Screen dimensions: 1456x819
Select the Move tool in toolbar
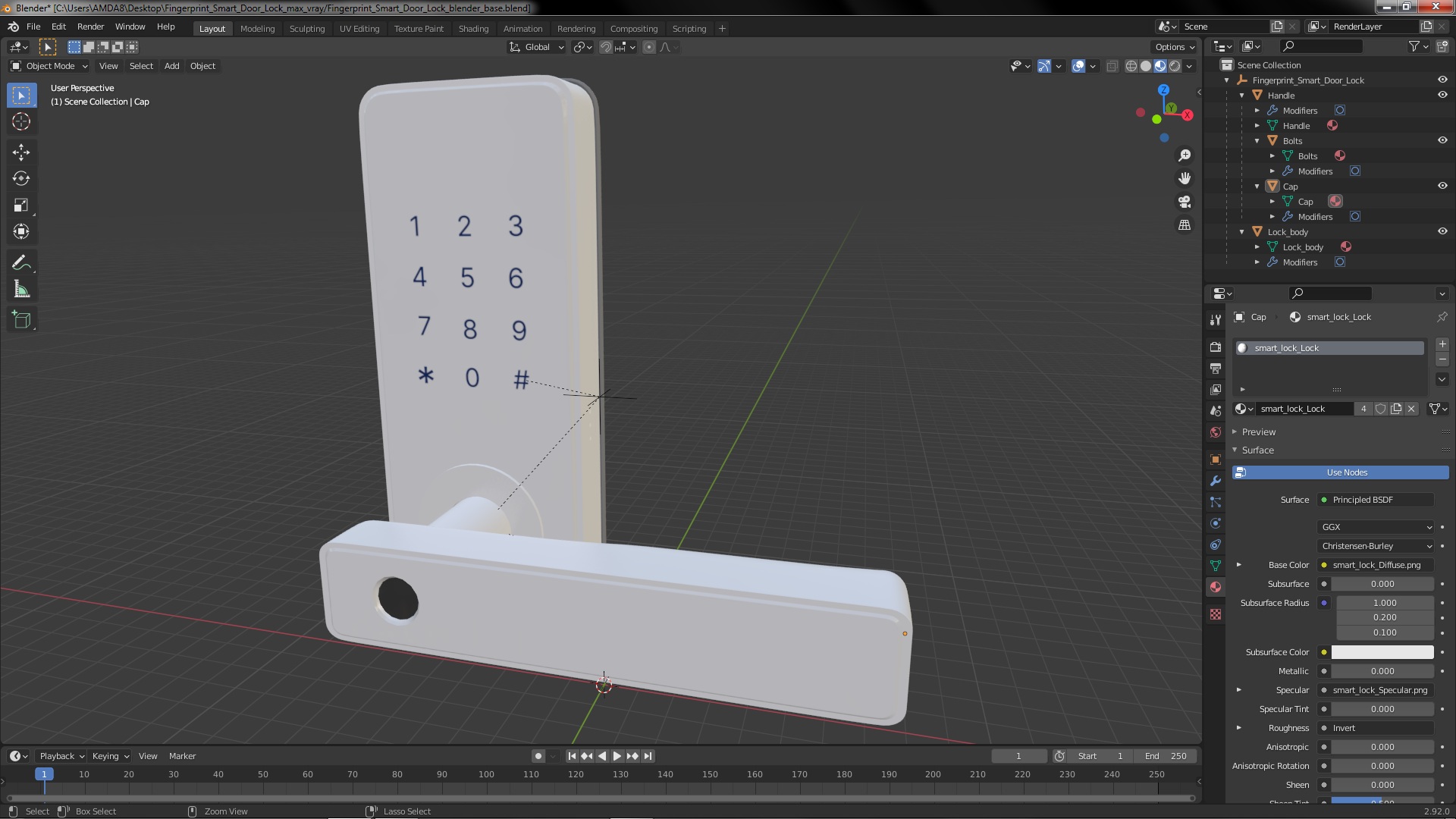22,150
